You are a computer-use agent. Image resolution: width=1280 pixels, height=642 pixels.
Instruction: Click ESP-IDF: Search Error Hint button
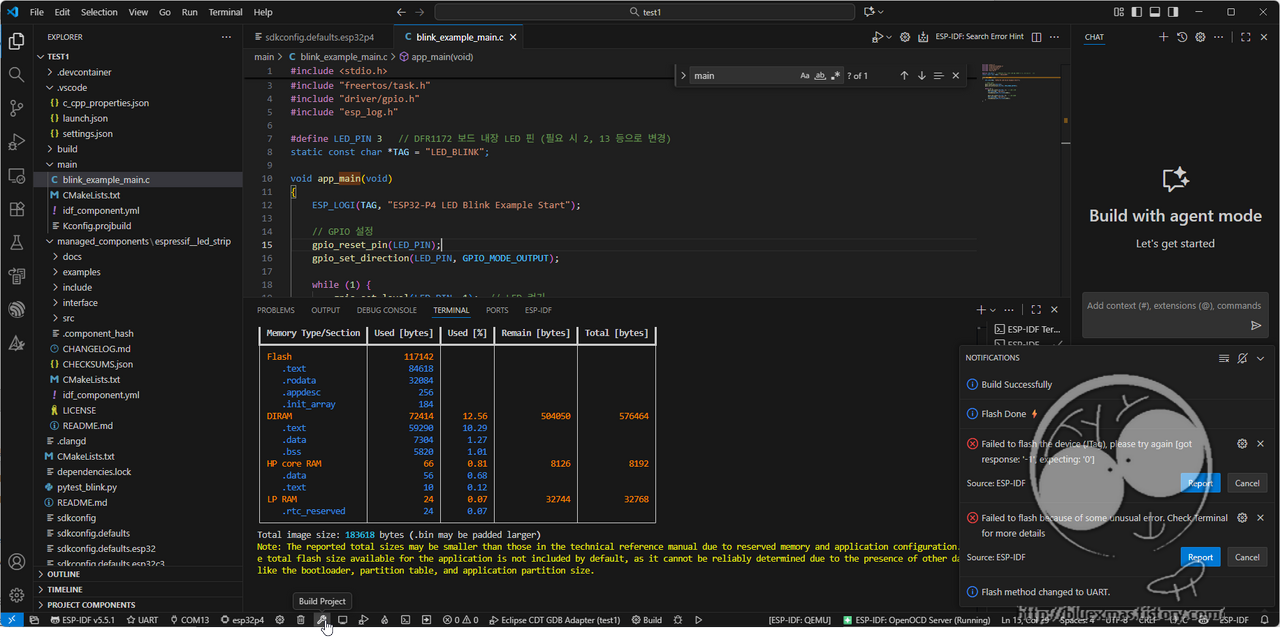click(x=979, y=37)
